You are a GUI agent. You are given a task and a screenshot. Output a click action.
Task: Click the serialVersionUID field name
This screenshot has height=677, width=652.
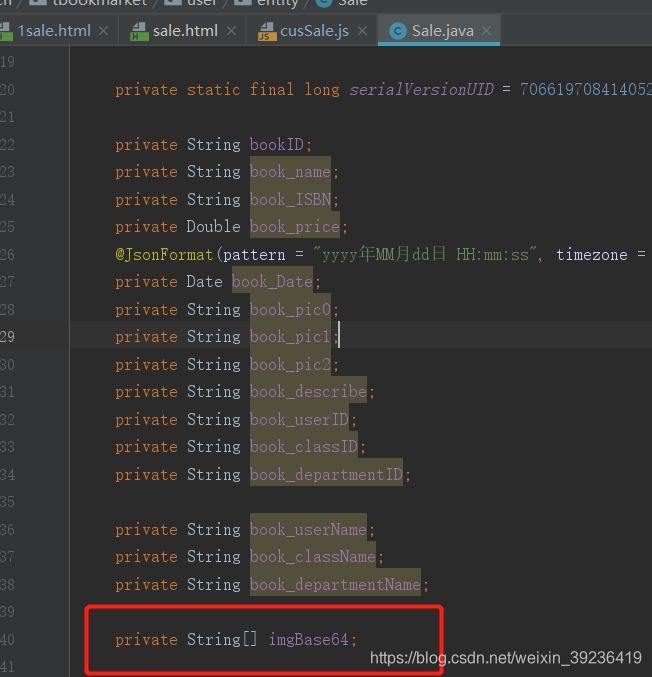tap(421, 89)
